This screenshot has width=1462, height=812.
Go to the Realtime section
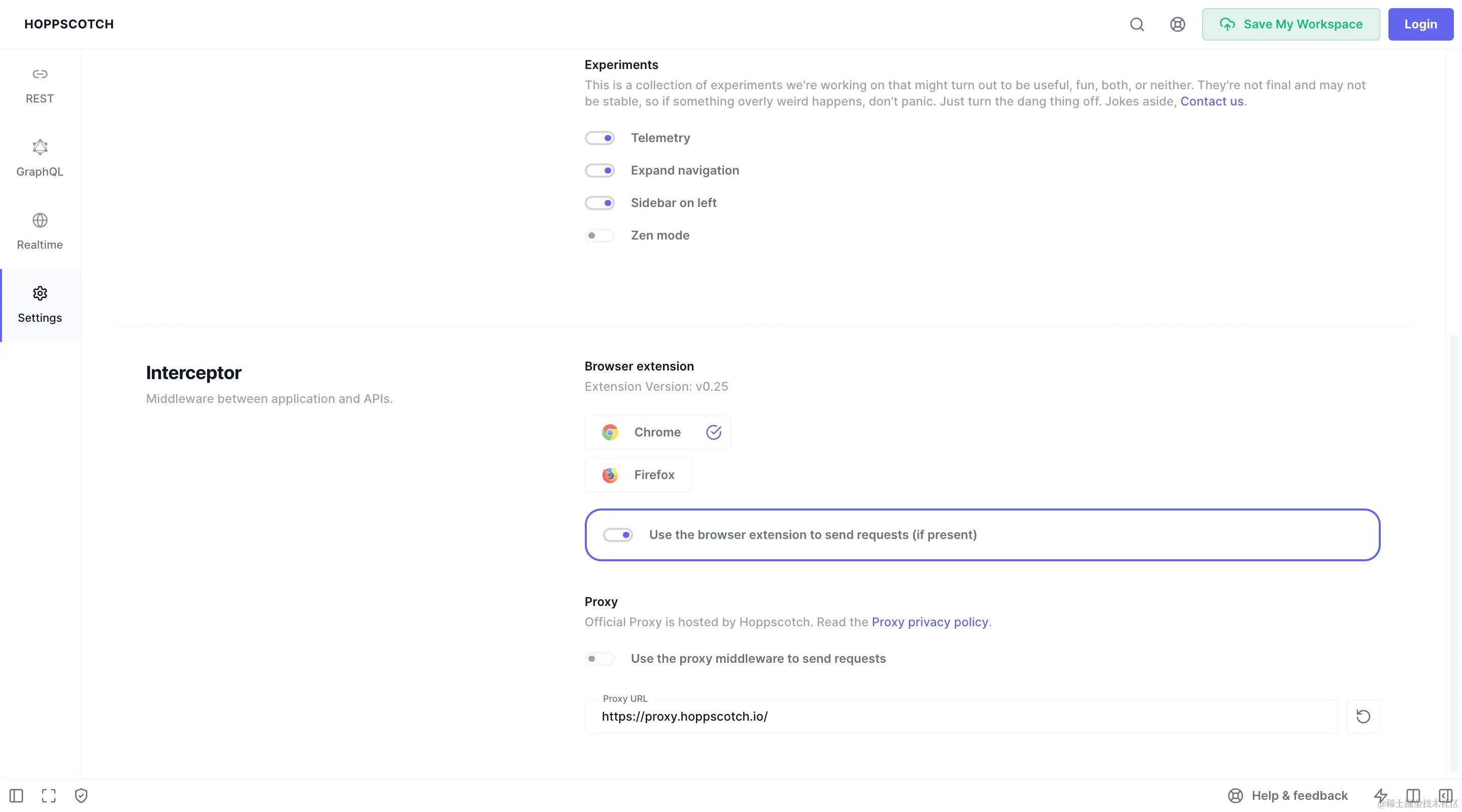click(x=40, y=231)
